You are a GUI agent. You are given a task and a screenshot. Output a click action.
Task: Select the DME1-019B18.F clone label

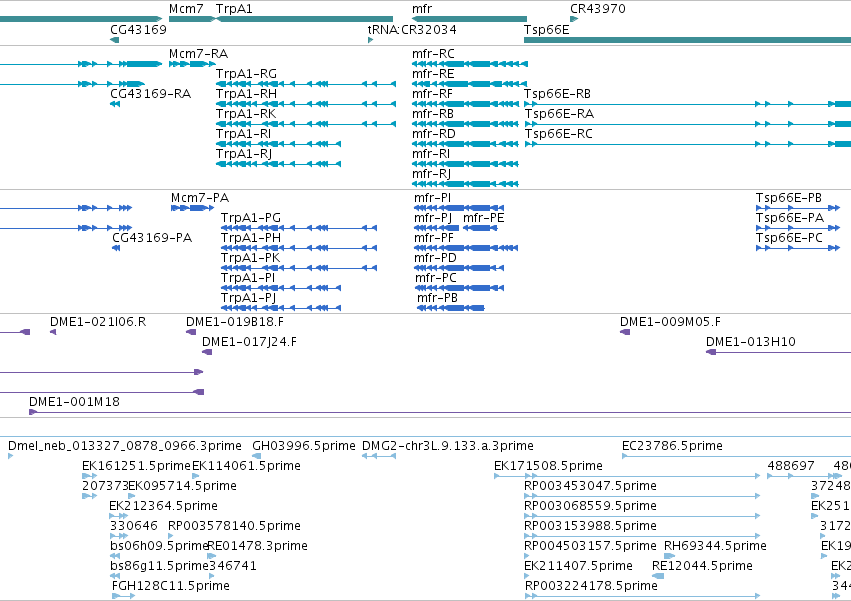[x=235, y=322]
